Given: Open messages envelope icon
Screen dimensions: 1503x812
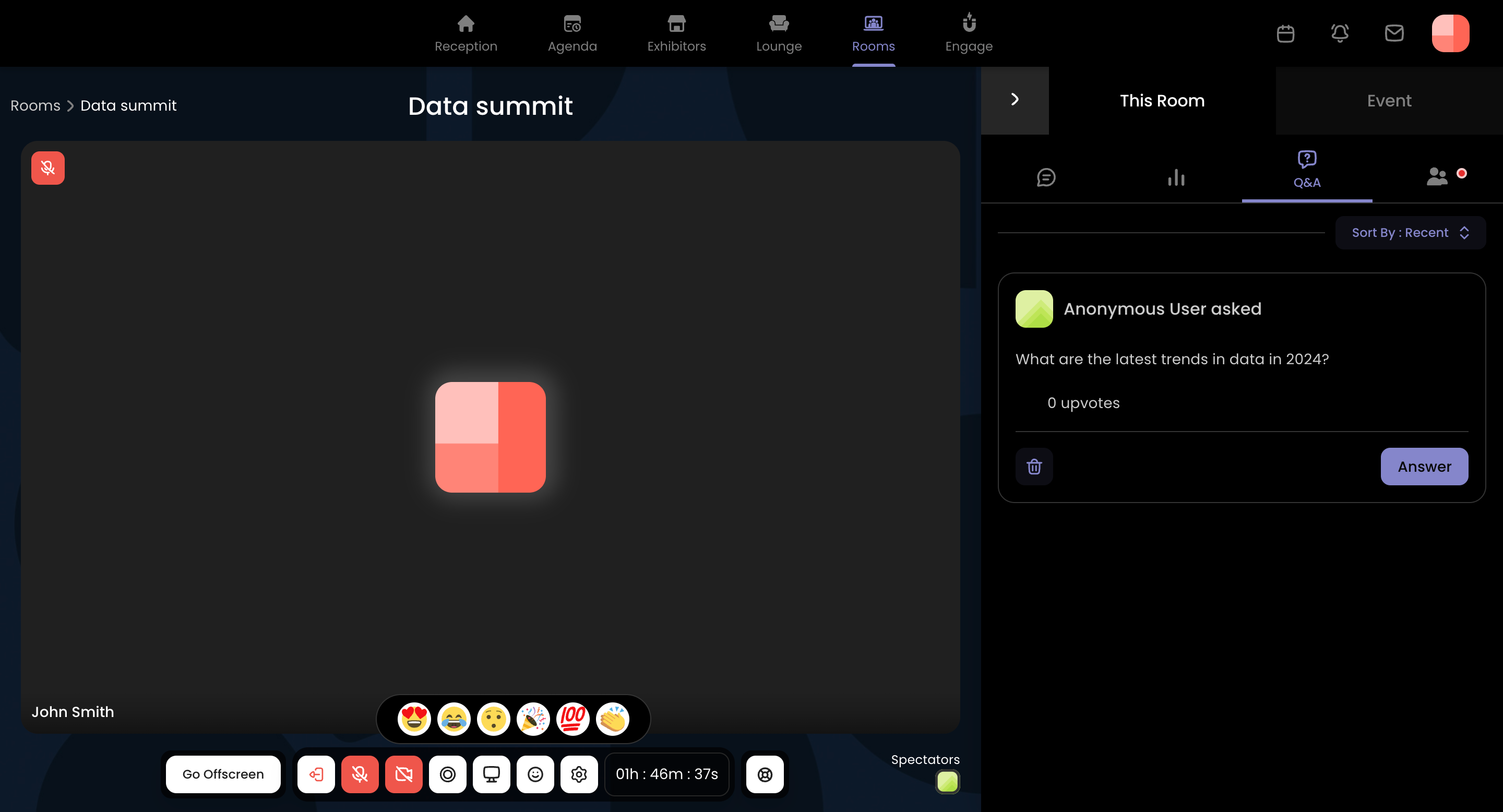Looking at the screenshot, I should point(1394,33).
